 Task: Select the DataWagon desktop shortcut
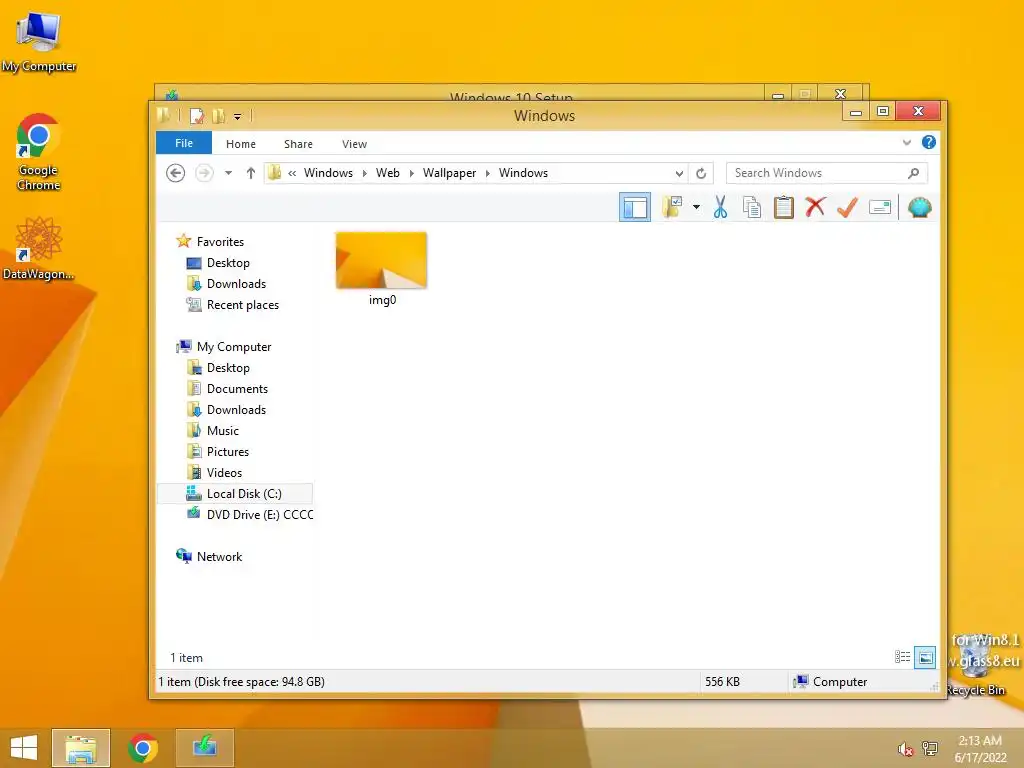pos(39,249)
